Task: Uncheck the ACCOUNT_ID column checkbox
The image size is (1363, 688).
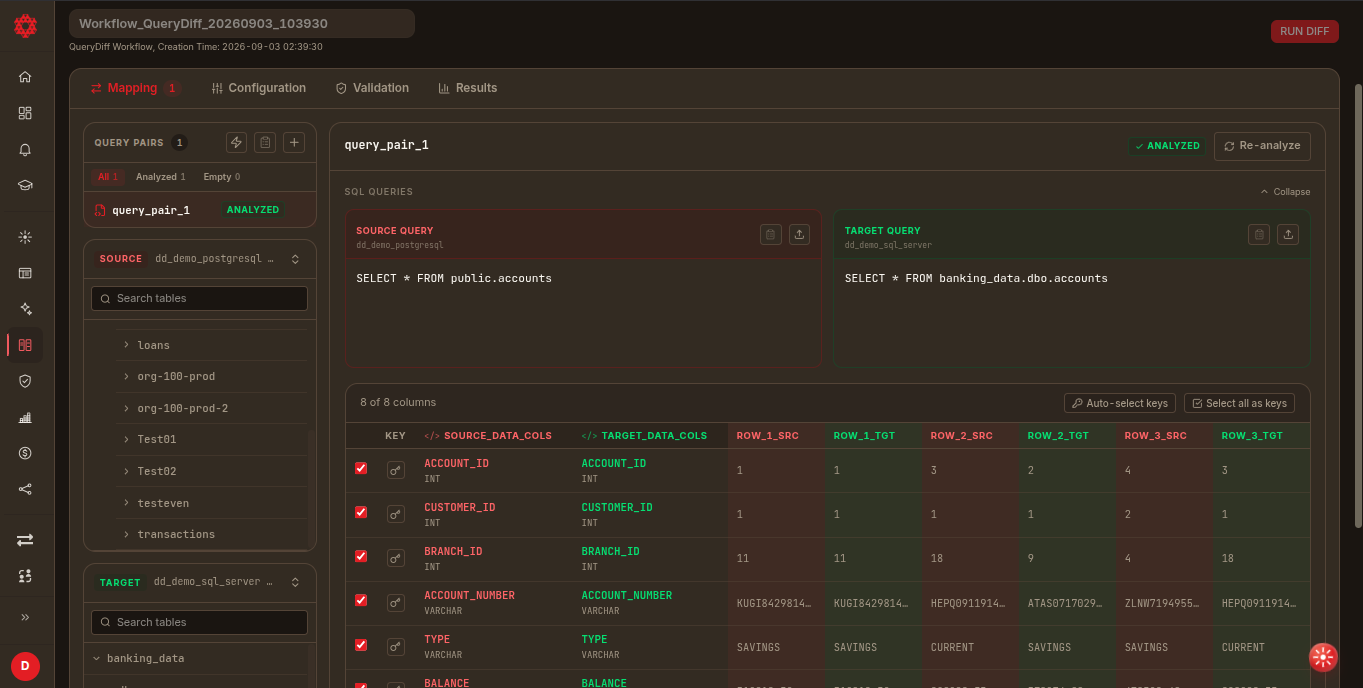Action: tap(361, 468)
